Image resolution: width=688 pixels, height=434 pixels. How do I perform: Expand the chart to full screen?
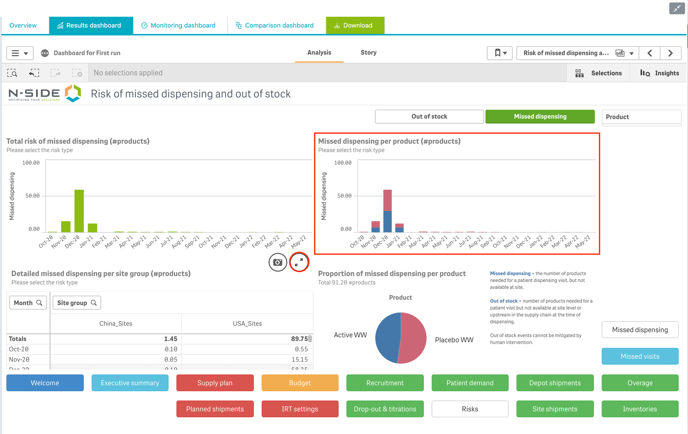(299, 262)
